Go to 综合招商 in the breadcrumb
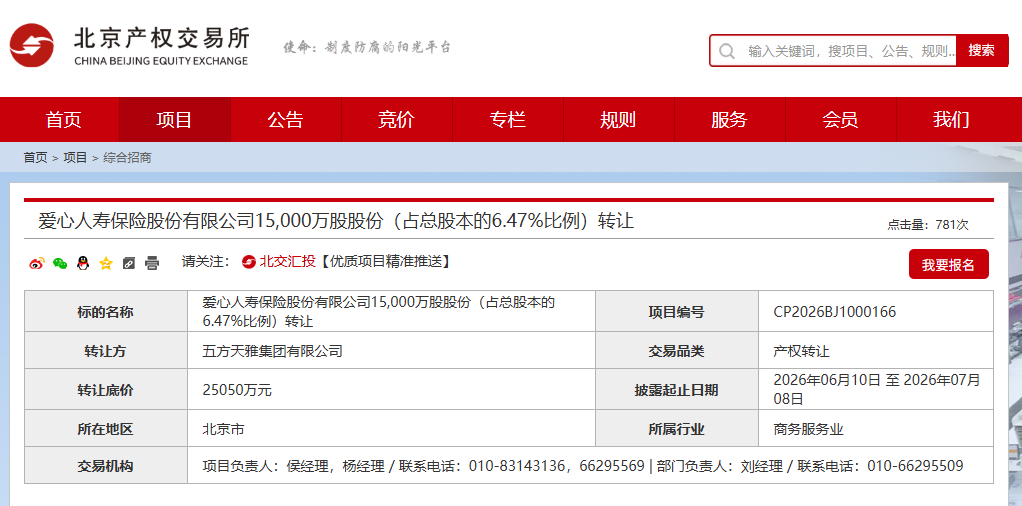Image resolution: width=1022 pixels, height=506 pixels. (x=127, y=158)
